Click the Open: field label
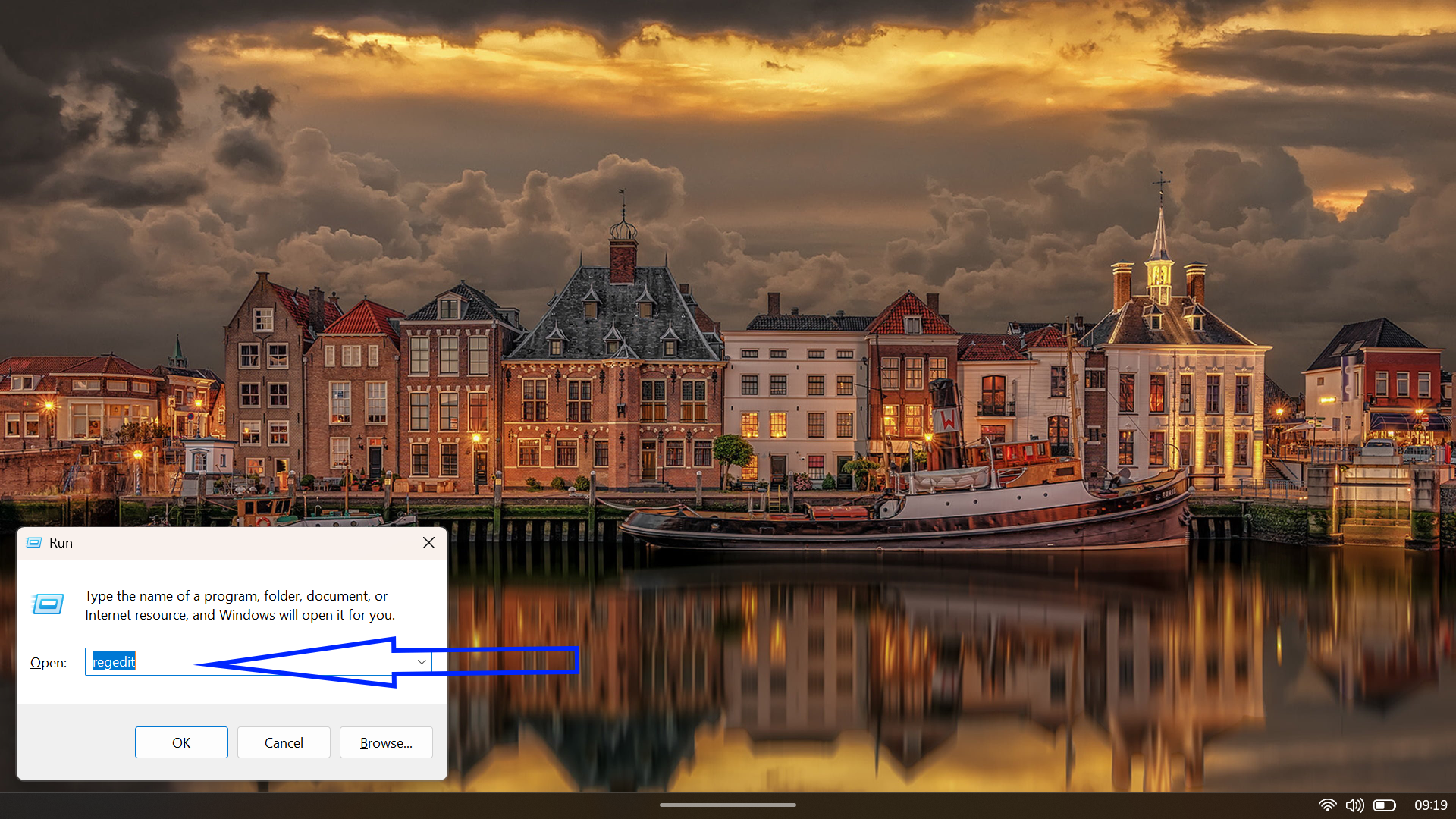 pyautogui.click(x=48, y=662)
